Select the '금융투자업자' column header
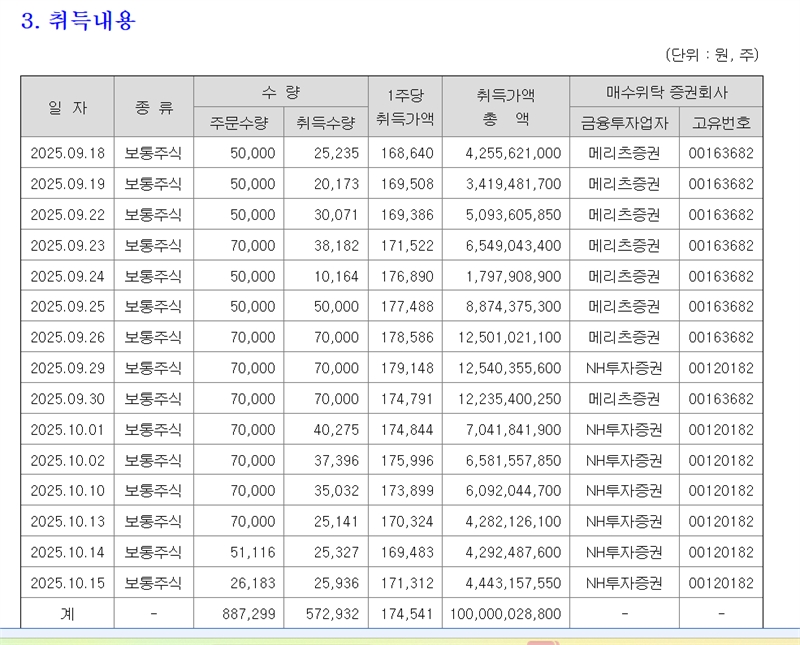The height and width of the screenshot is (645, 800). pos(624,123)
